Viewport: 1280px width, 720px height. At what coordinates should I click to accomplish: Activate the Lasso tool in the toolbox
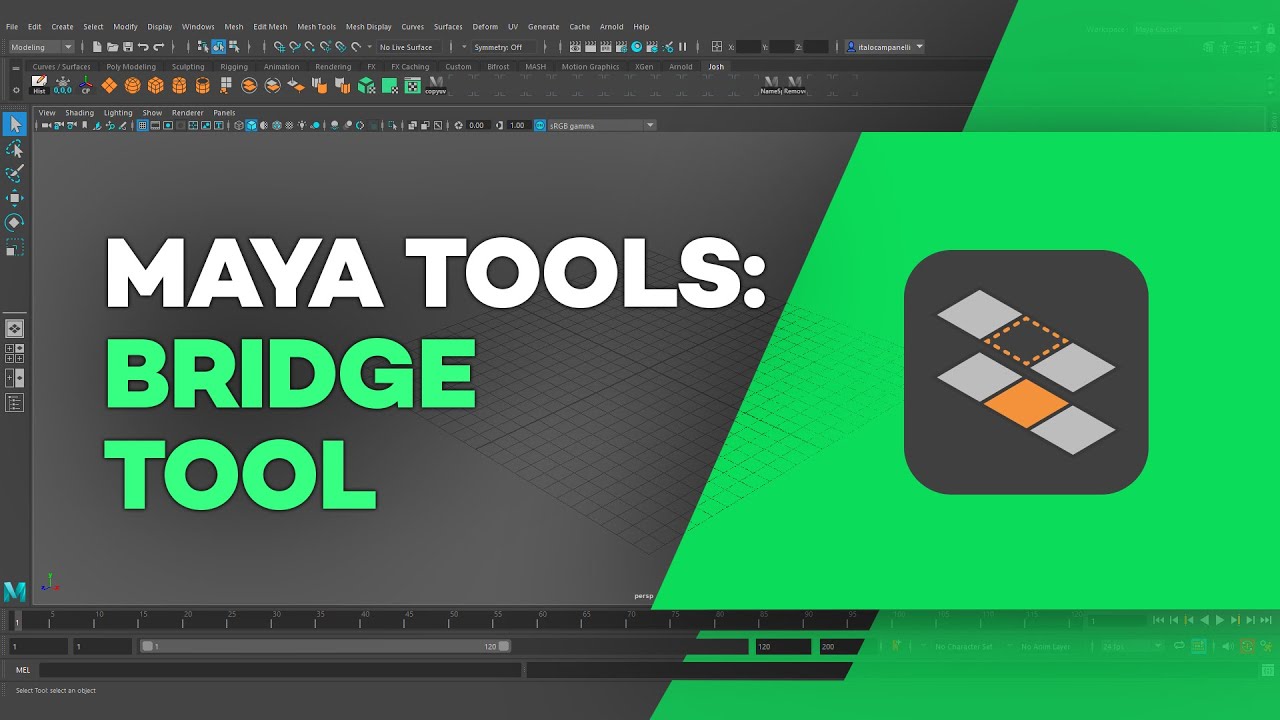(15, 148)
